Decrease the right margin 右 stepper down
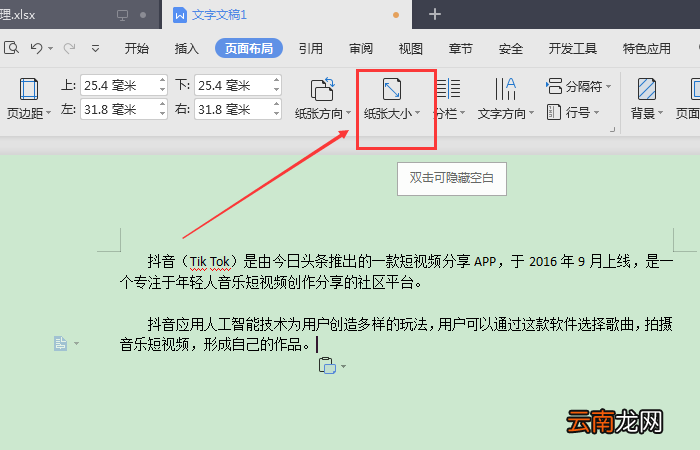 tap(277, 114)
